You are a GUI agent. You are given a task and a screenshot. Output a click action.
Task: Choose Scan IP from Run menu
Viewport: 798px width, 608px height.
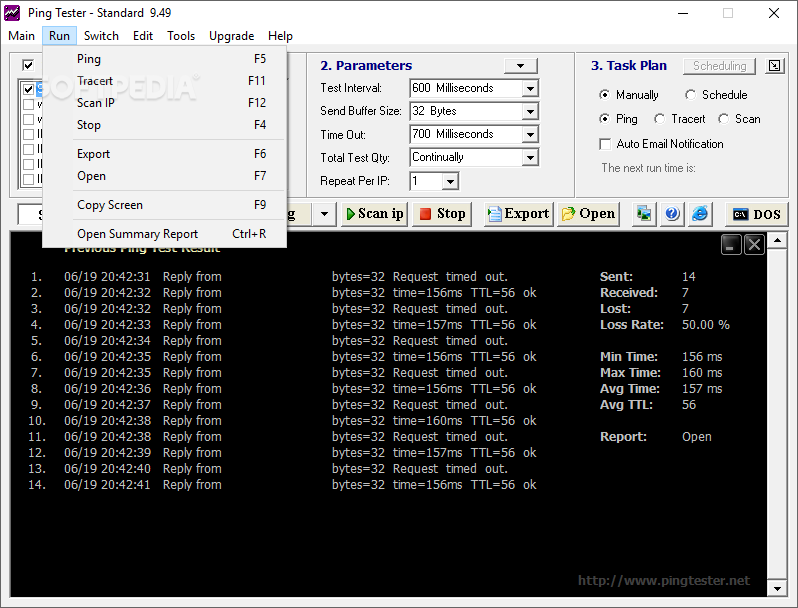165,103
